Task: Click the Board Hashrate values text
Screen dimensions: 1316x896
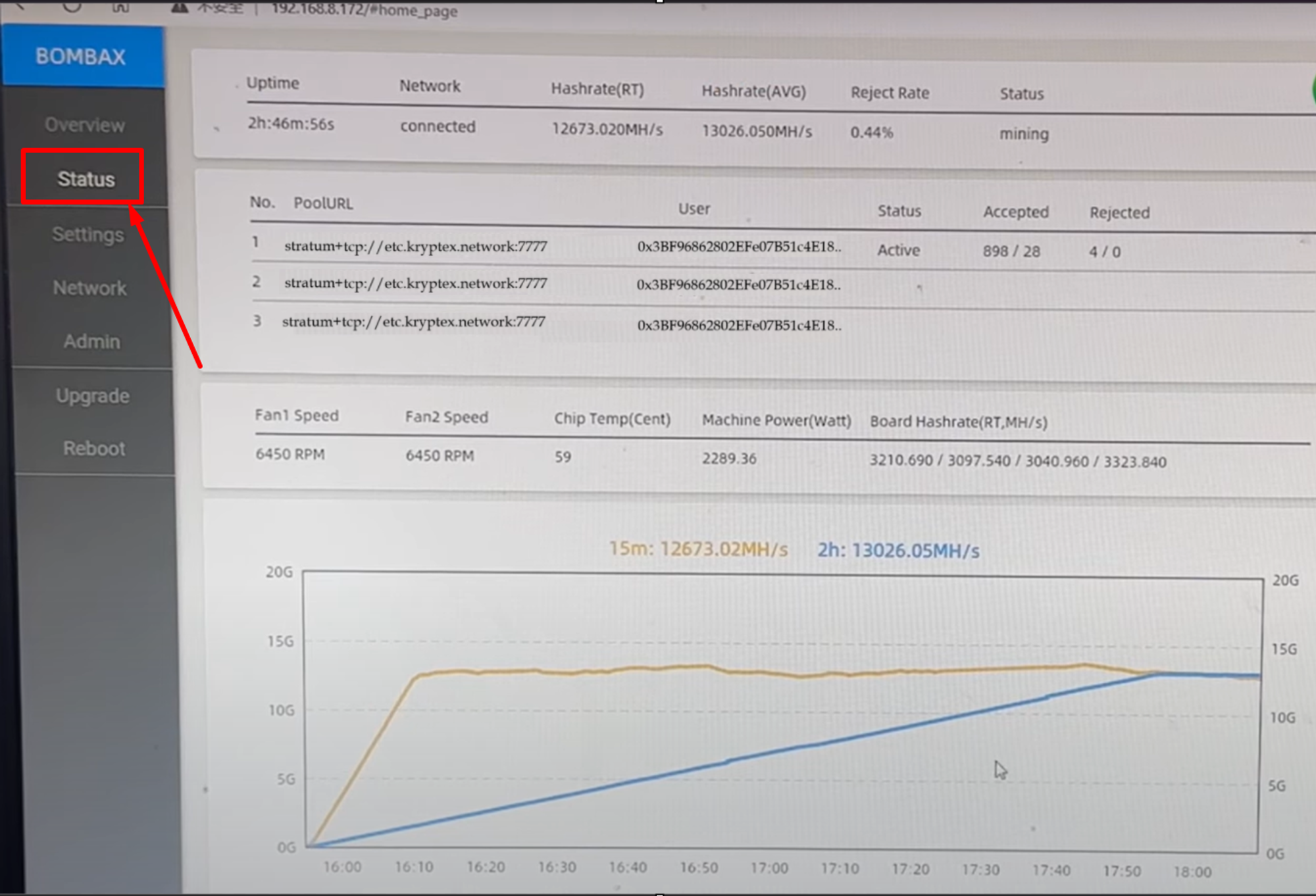Action: tap(1017, 461)
